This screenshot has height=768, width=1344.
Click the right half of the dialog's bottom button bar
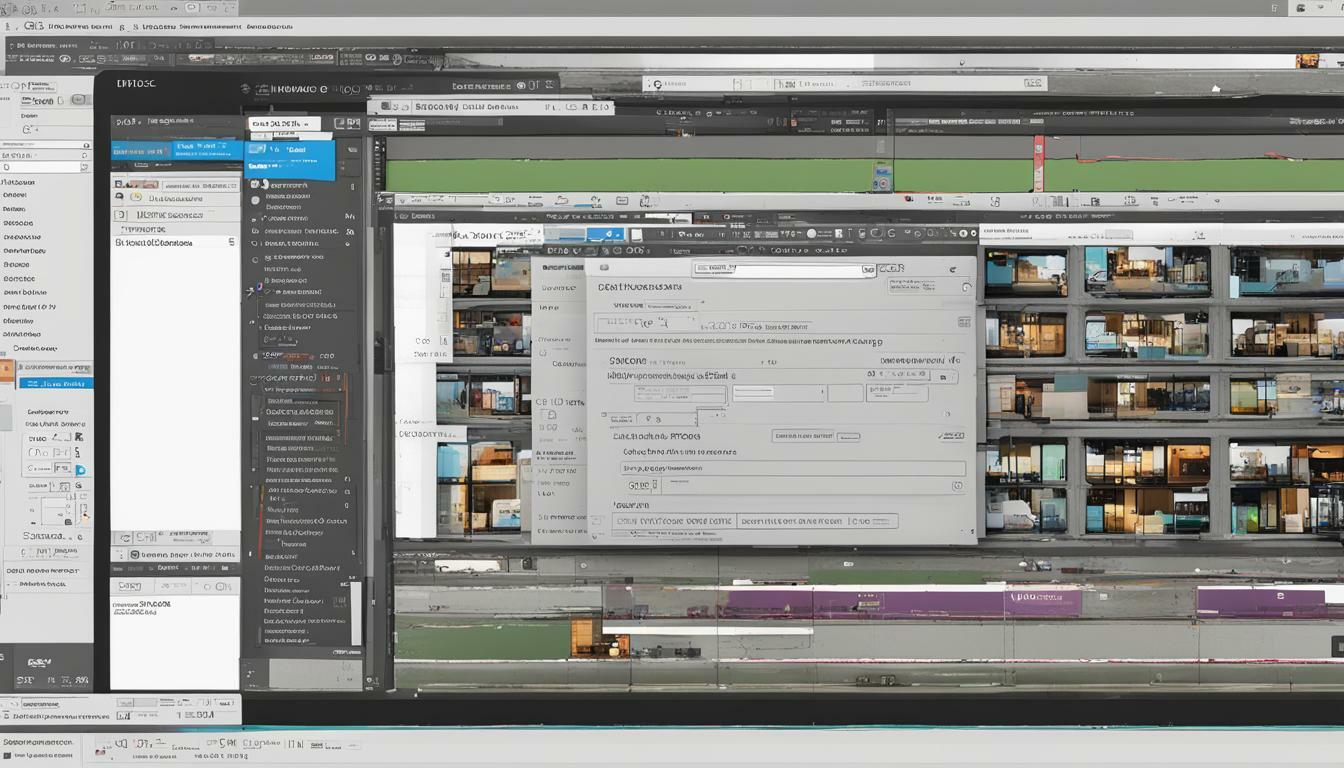pos(818,521)
